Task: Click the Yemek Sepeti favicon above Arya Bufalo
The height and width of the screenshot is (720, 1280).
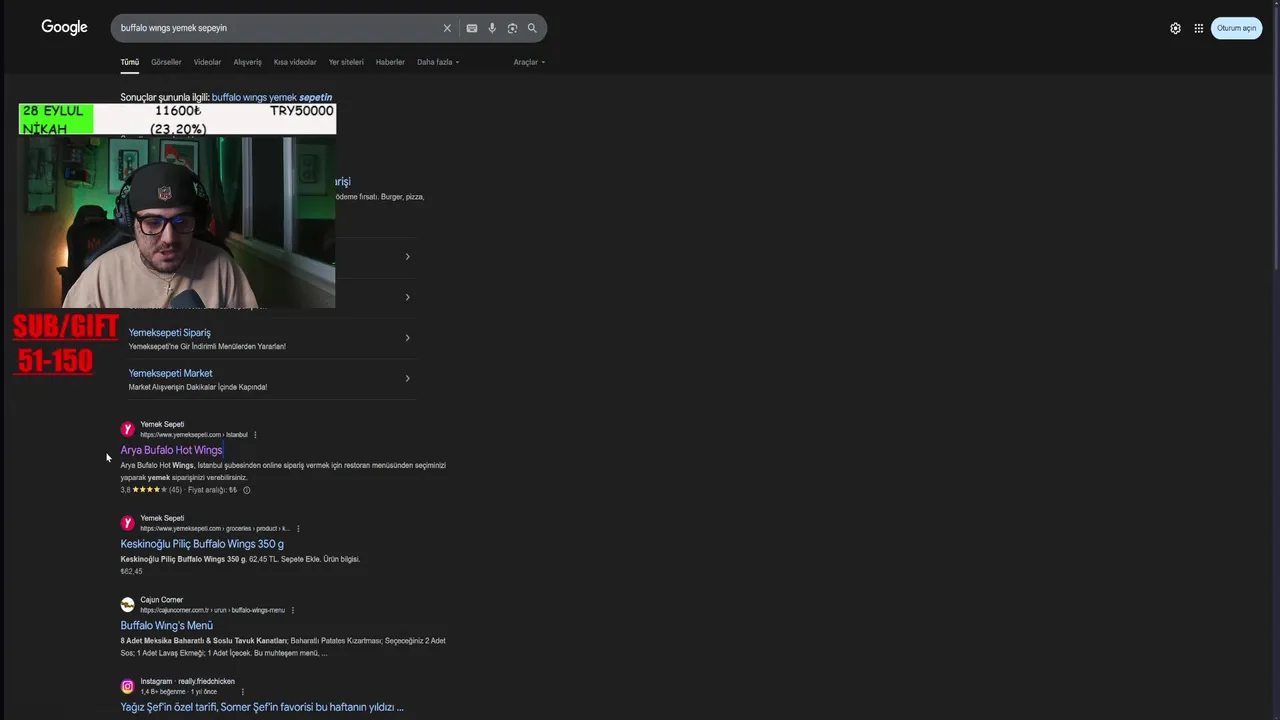Action: point(127,429)
